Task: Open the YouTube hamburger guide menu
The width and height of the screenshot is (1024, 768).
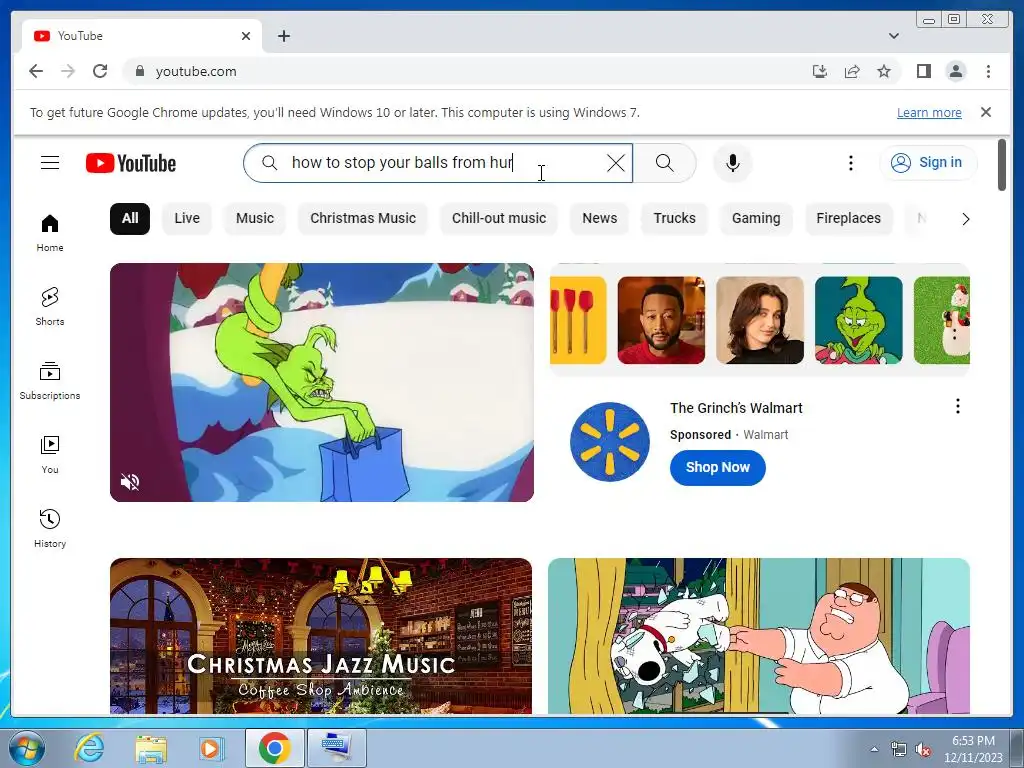Action: pos(50,163)
